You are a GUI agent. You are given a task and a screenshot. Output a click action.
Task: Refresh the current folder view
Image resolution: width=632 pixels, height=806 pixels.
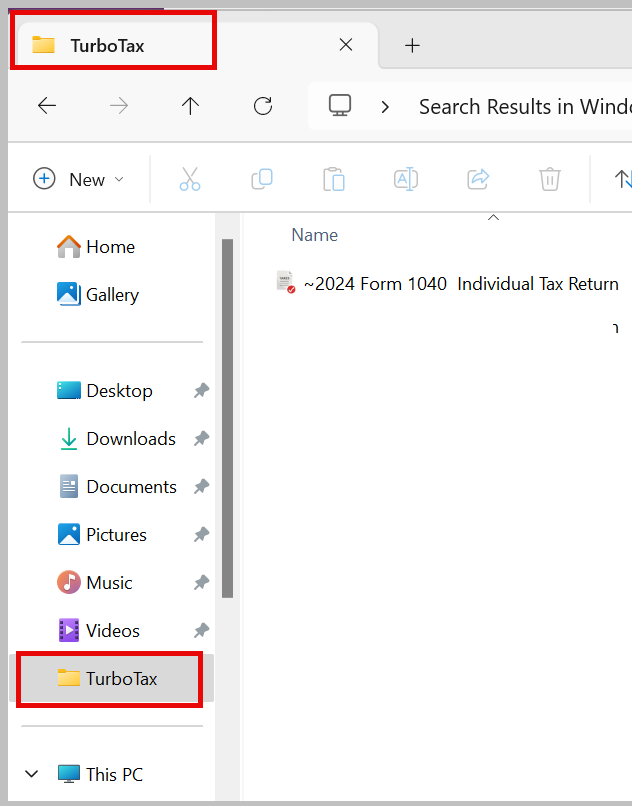pos(263,106)
